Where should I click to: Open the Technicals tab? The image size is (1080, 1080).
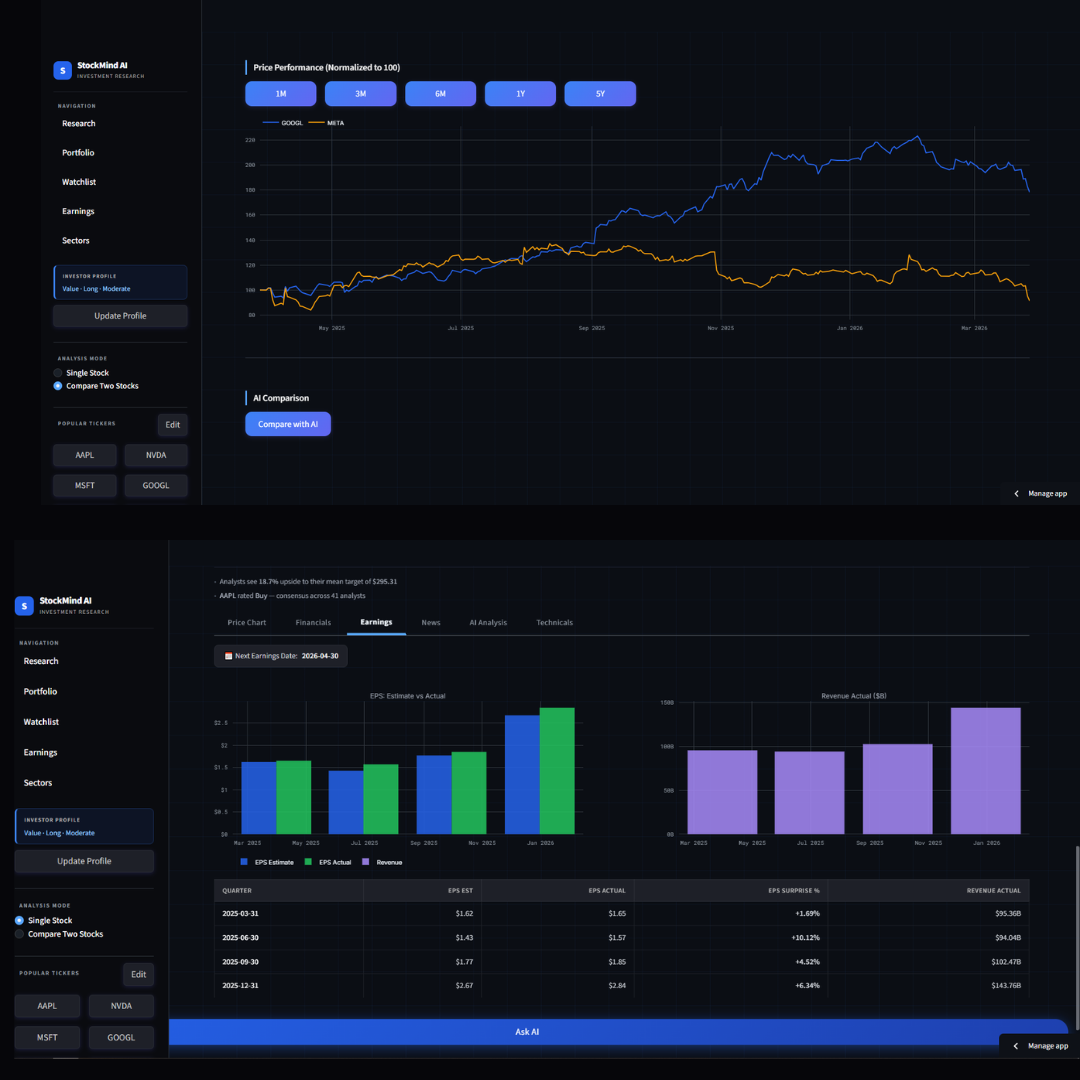554,622
